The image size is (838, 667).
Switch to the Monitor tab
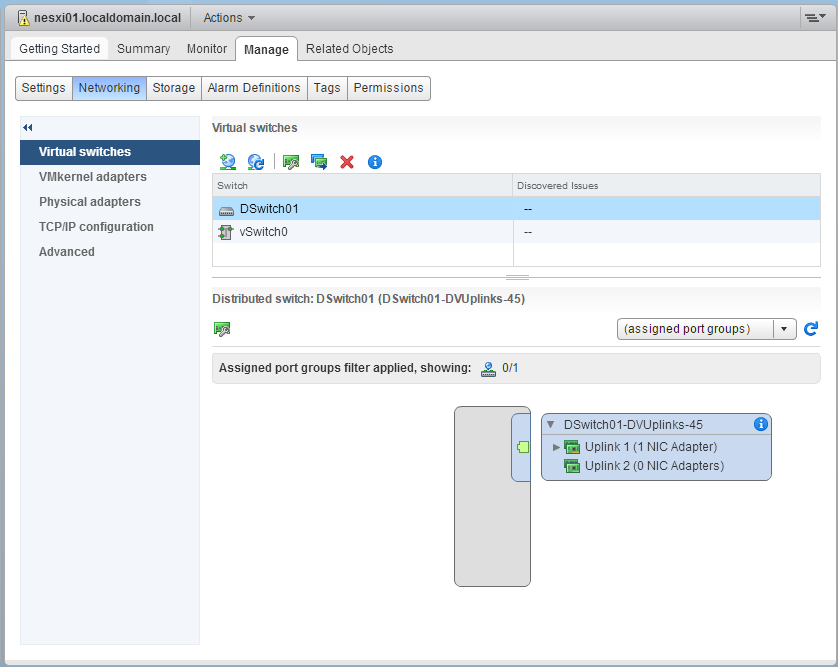207,49
